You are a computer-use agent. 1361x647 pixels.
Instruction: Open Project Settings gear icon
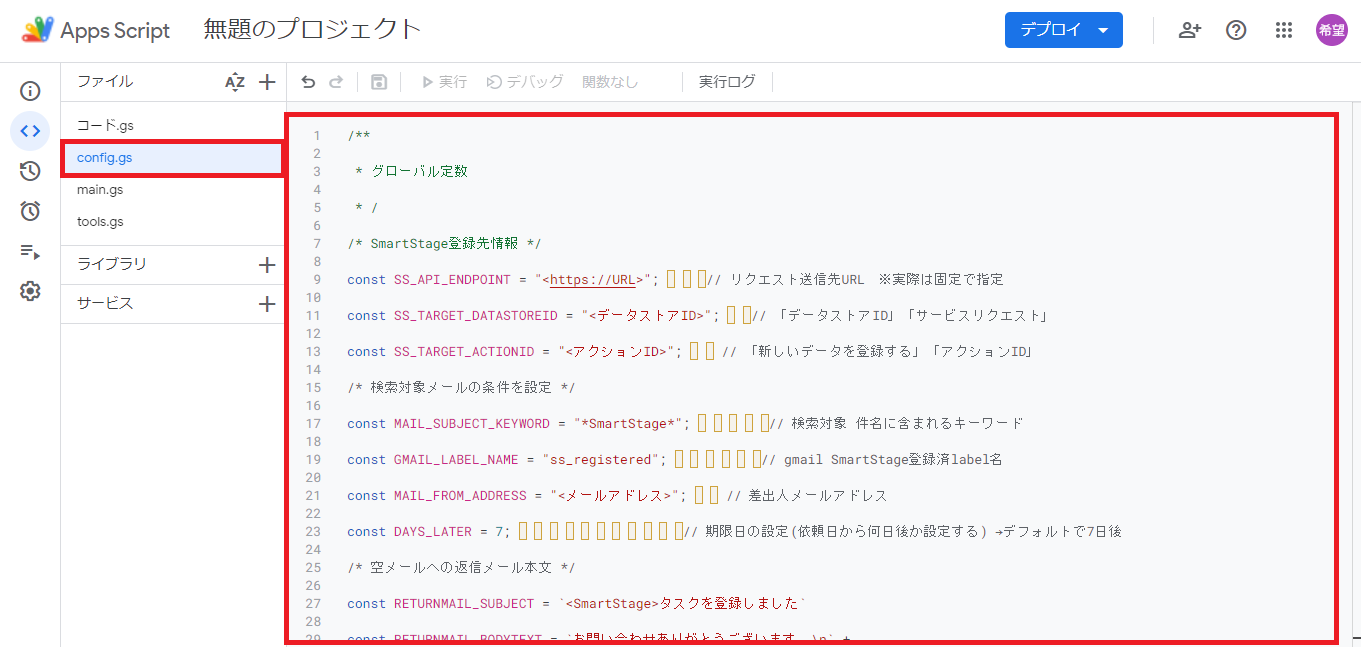pyautogui.click(x=30, y=291)
